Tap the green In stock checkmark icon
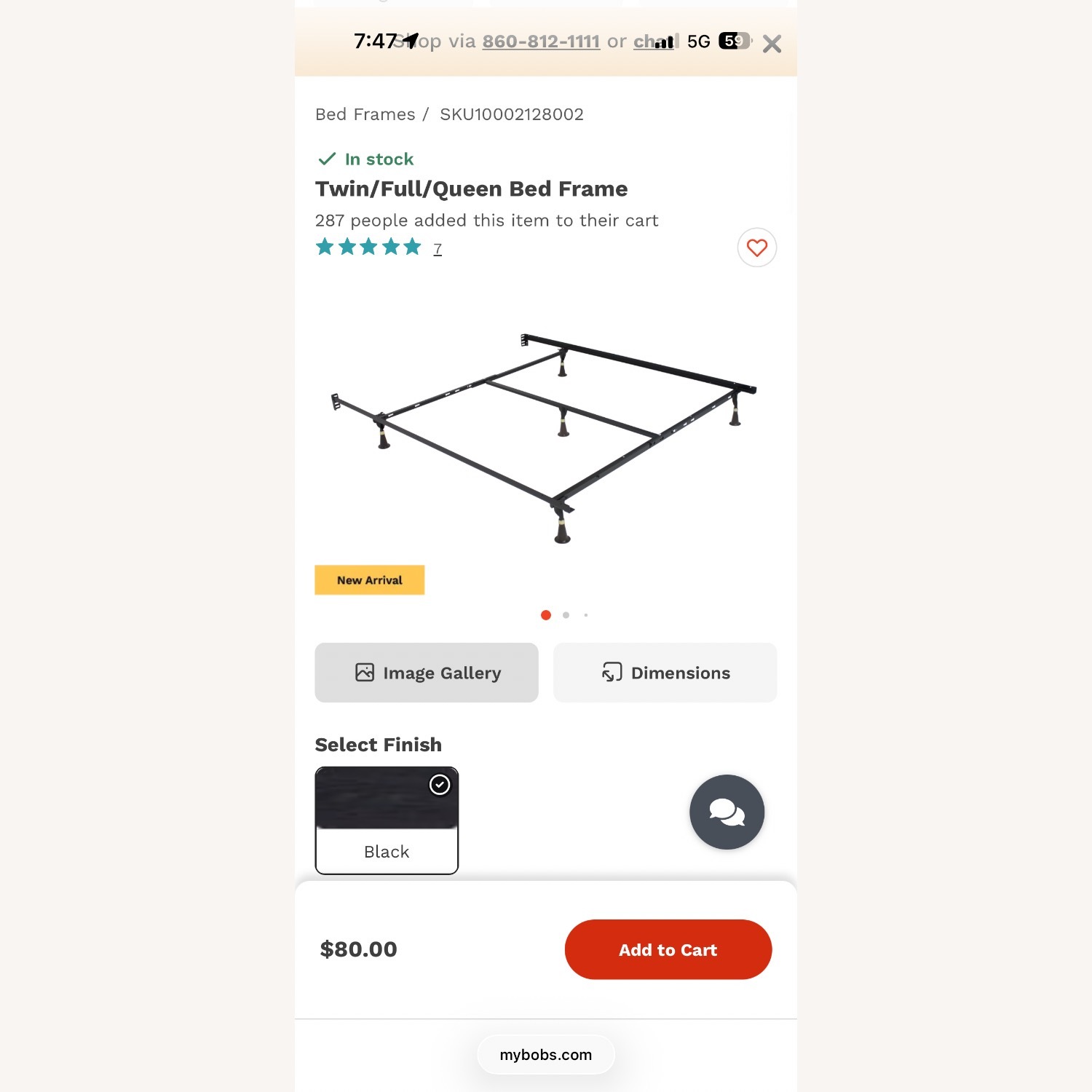 (x=328, y=157)
